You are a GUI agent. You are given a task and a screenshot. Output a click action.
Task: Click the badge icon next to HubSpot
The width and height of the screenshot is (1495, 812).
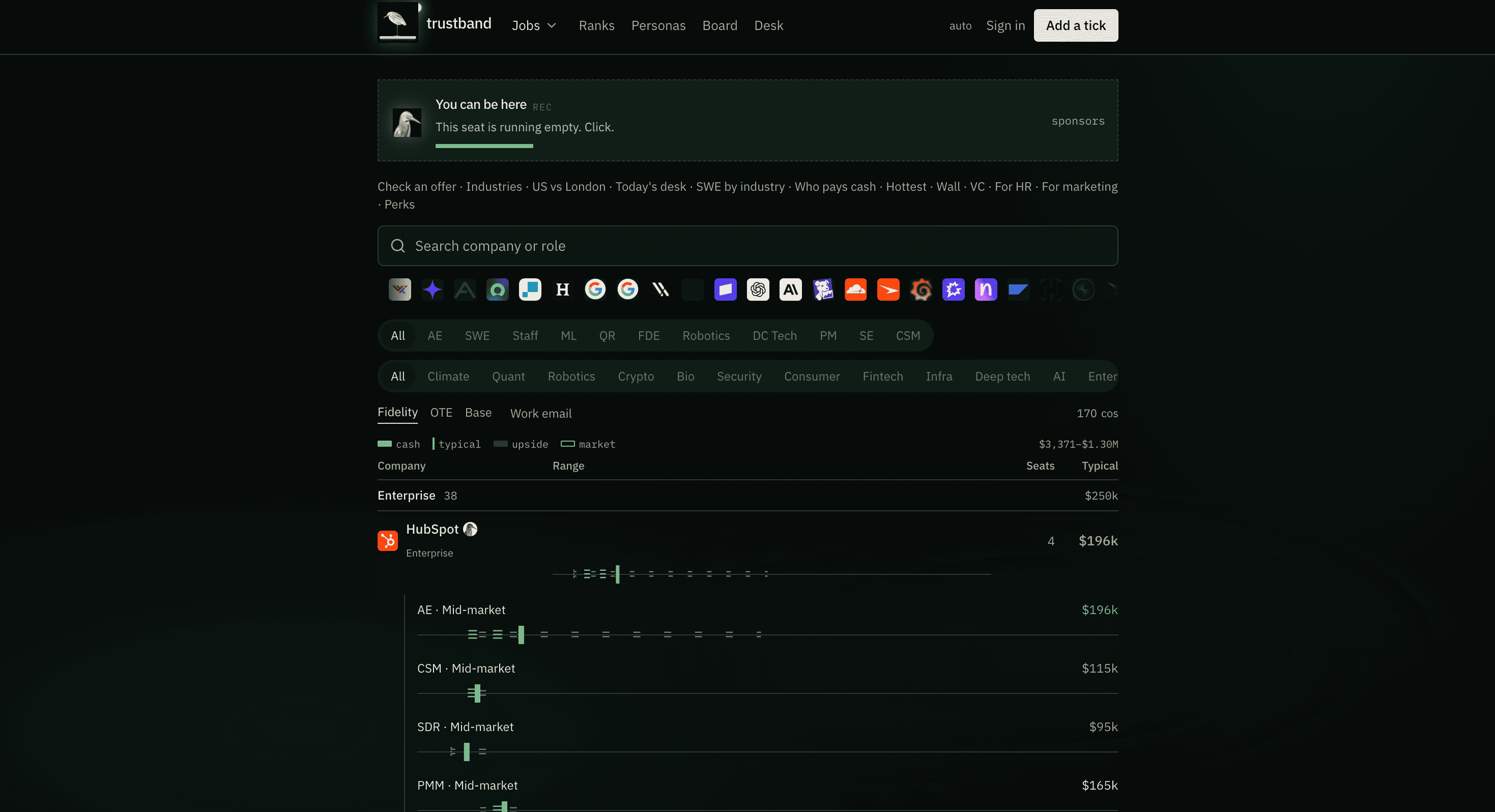click(x=471, y=529)
